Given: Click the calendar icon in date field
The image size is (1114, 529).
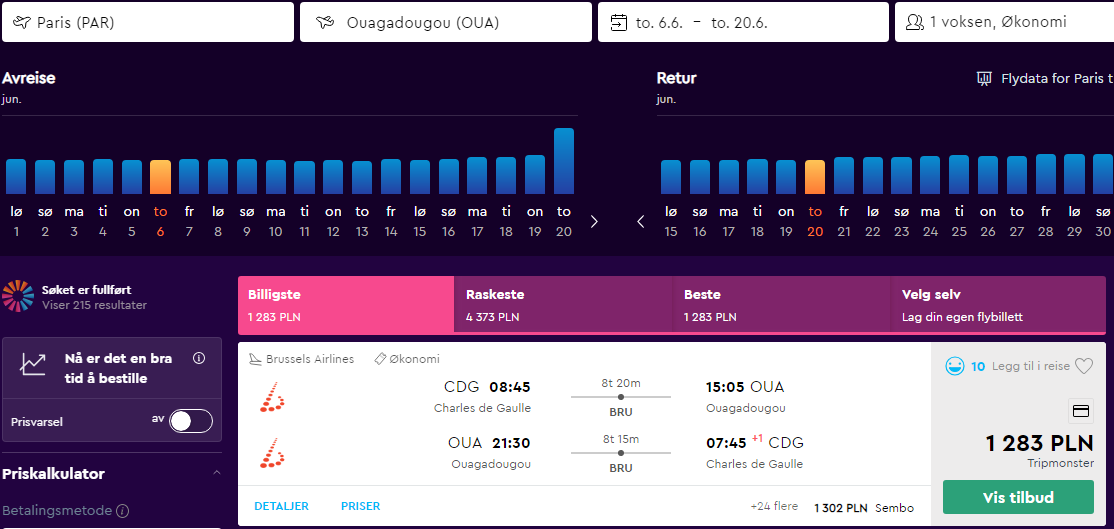Looking at the screenshot, I should (619, 23).
